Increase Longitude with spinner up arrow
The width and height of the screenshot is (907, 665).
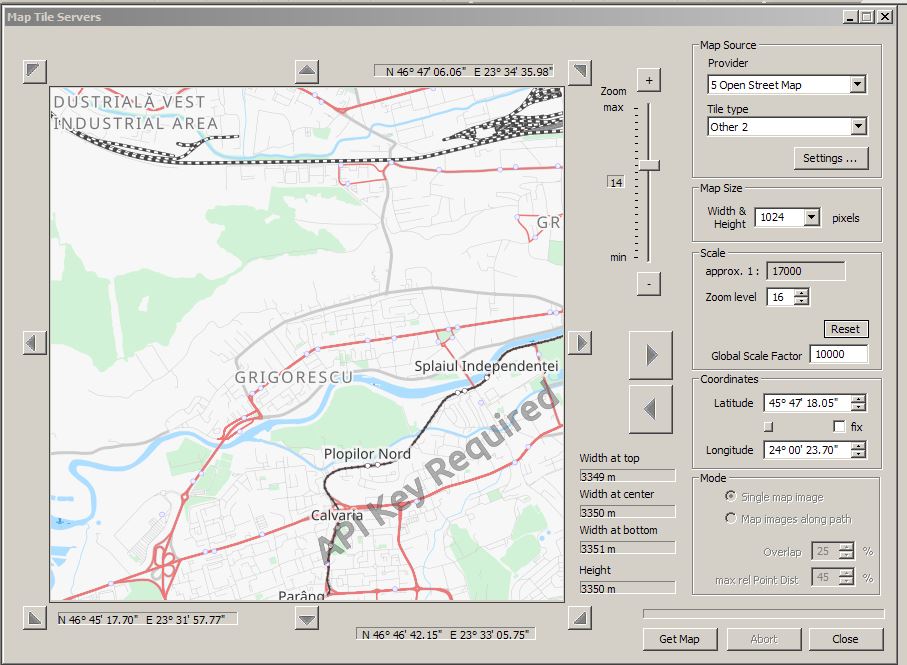point(859,445)
